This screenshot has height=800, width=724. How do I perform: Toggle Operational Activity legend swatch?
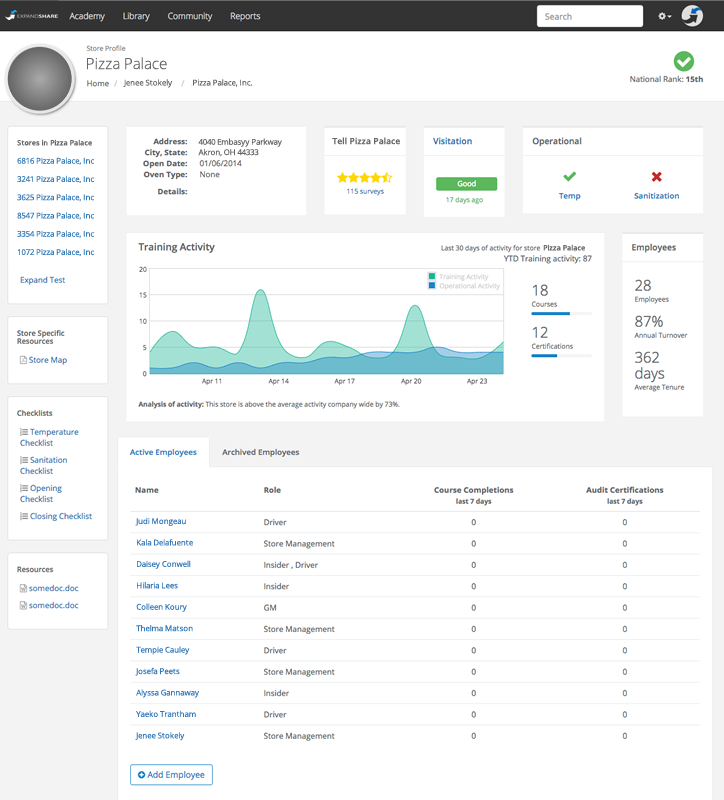(432, 286)
